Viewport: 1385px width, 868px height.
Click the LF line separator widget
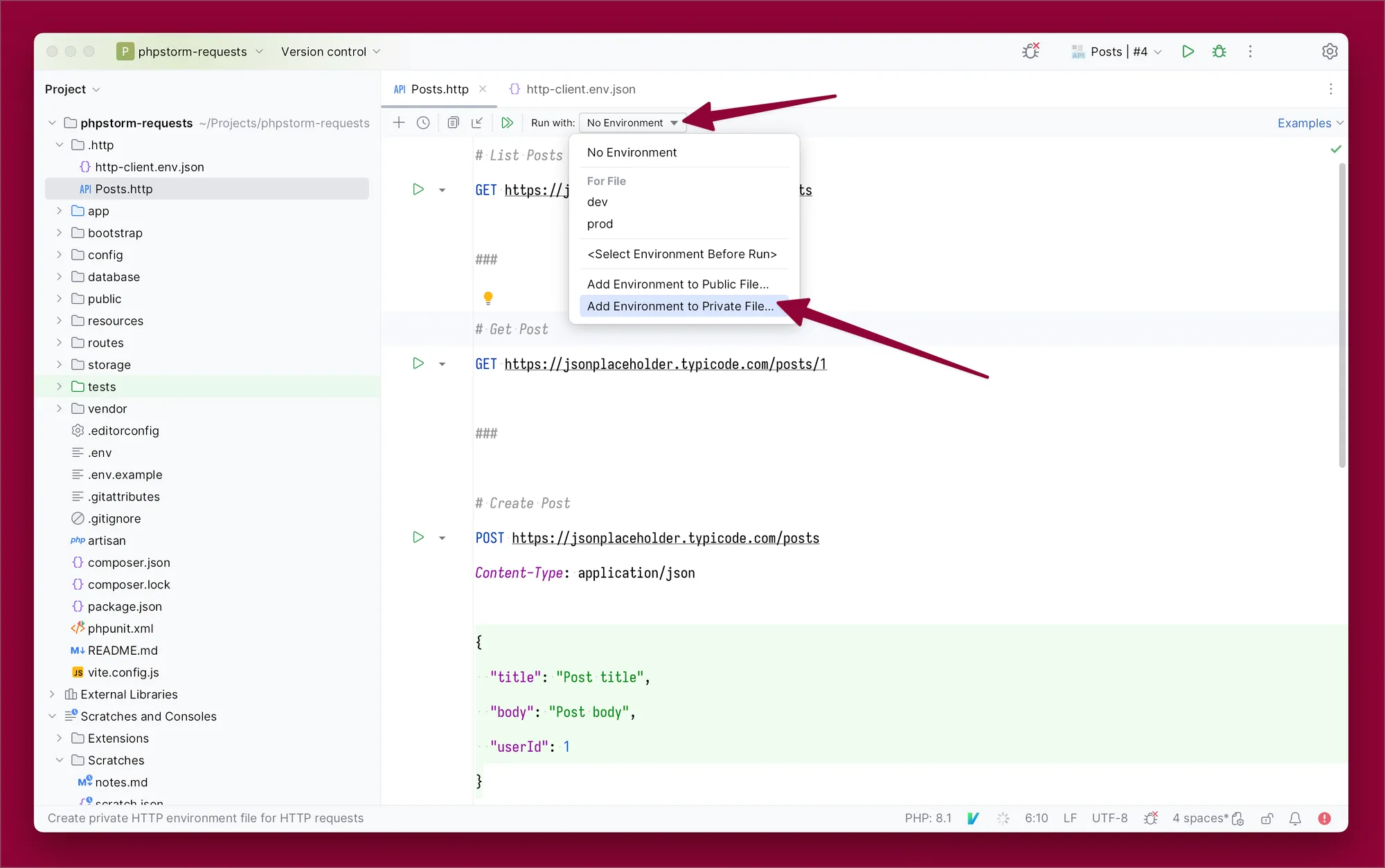tap(1070, 818)
